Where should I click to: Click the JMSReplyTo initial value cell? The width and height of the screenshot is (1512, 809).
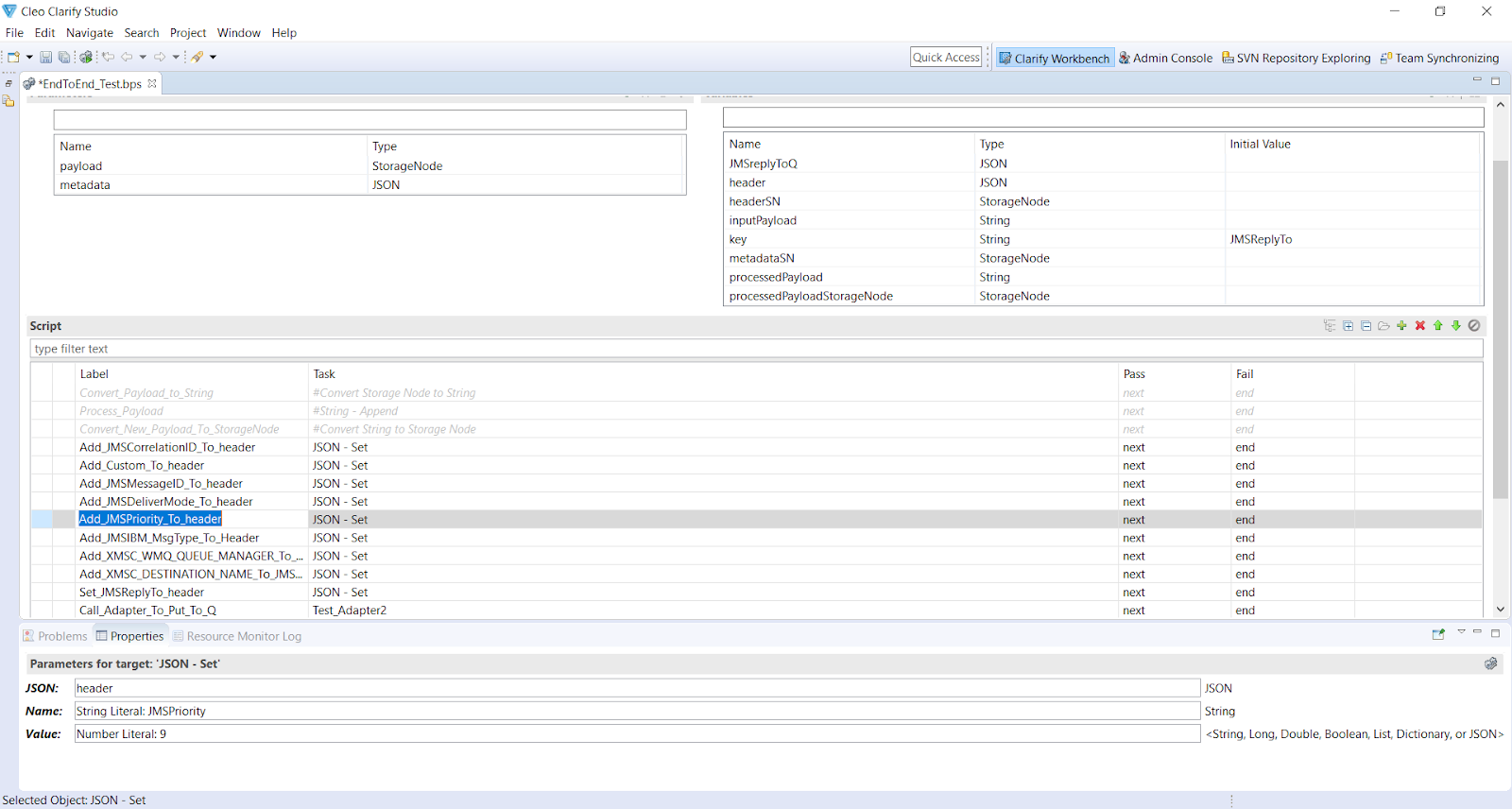[1352, 239]
